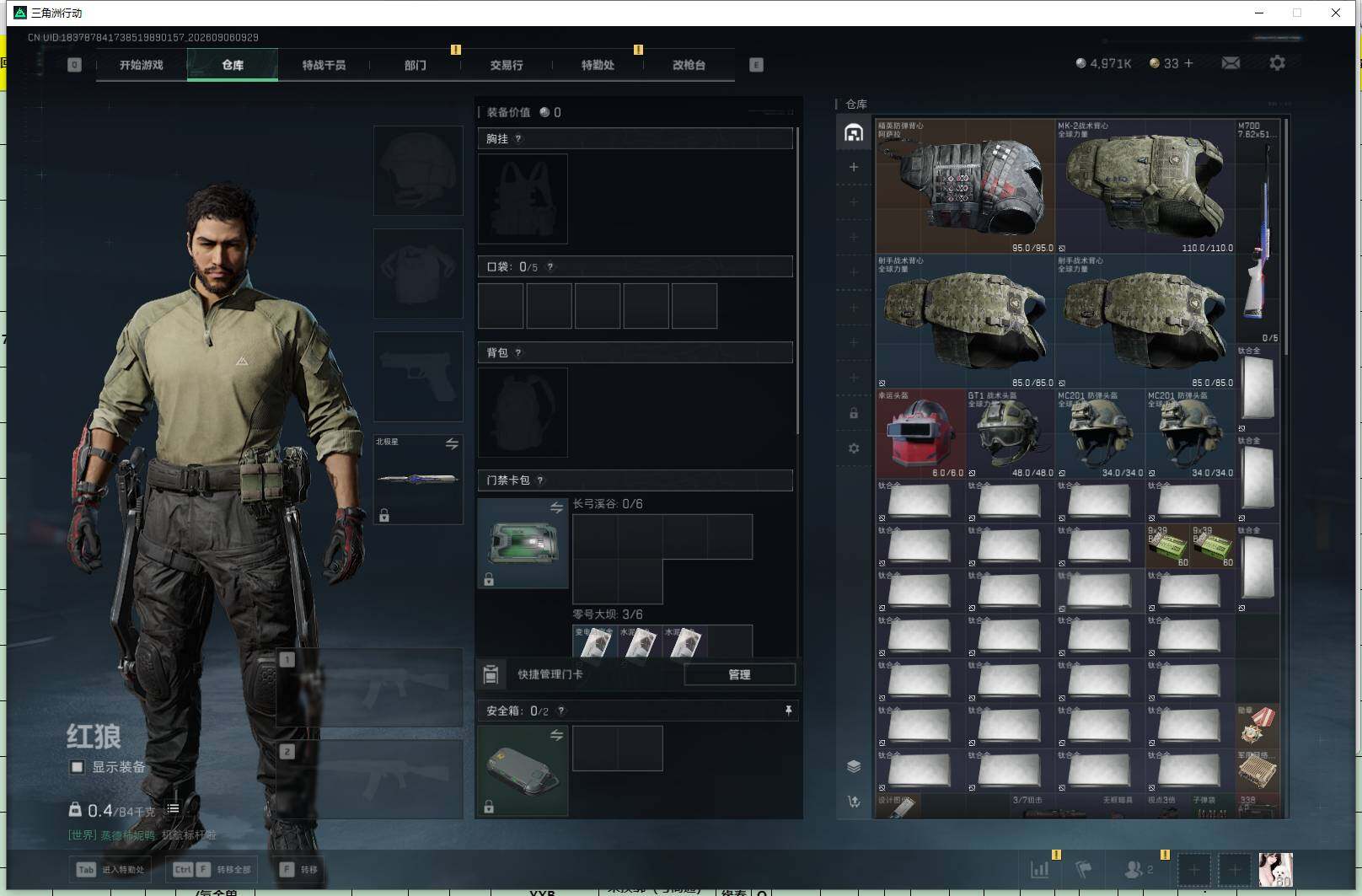Open the settings gear in top bar
The image size is (1362, 896).
click(1277, 63)
